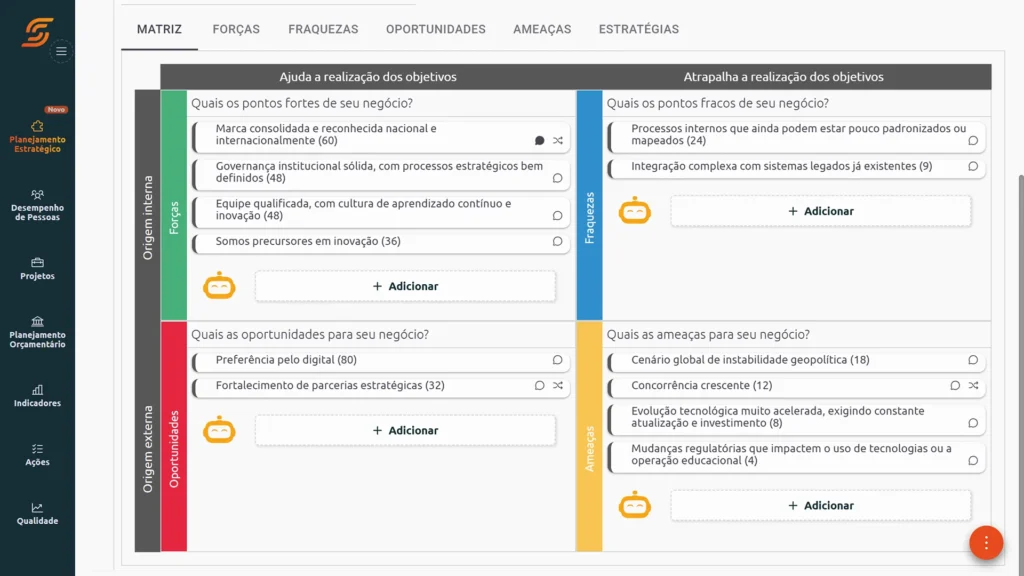Viewport: 1024px width, 576px height.
Task: Click AI robot icon in Oportunidades quadrant
Action: coord(219,430)
